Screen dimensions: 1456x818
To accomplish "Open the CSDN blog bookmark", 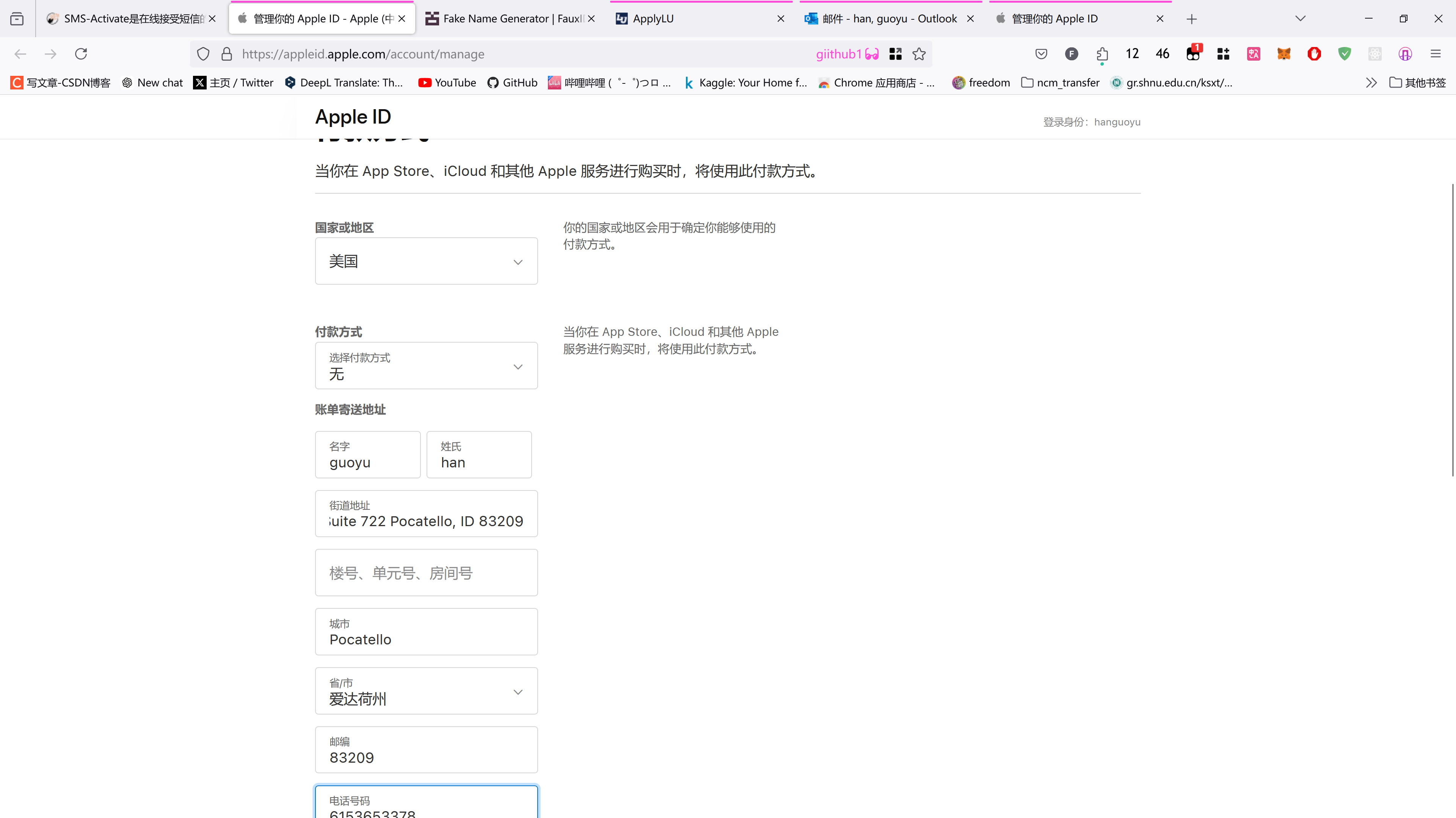I will coord(61,83).
